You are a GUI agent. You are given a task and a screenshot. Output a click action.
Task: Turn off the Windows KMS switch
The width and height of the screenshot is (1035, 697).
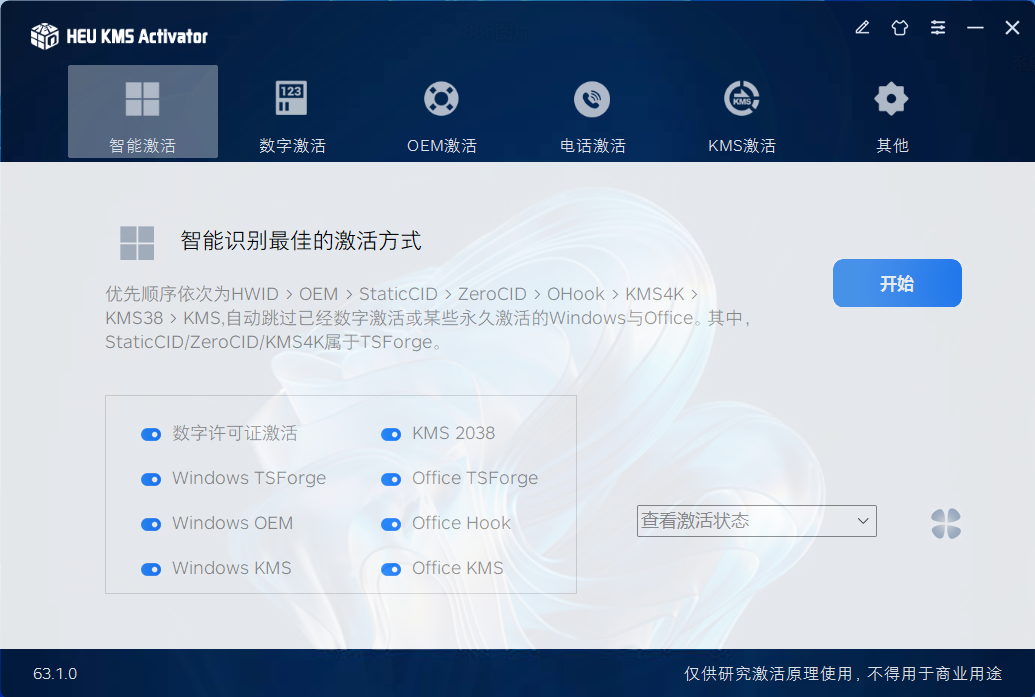pos(151,569)
